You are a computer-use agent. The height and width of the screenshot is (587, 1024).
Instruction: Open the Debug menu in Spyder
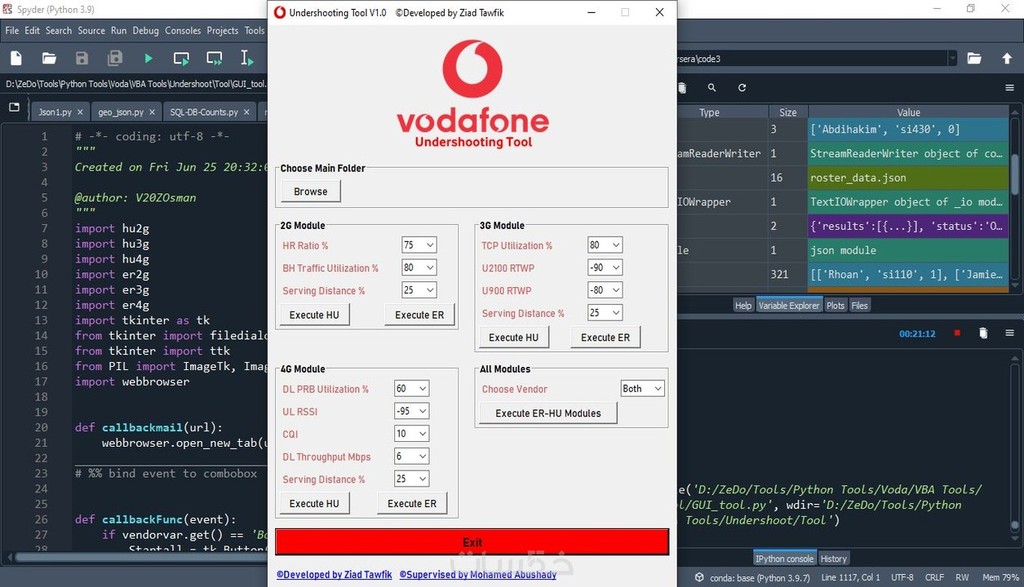tap(146, 31)
